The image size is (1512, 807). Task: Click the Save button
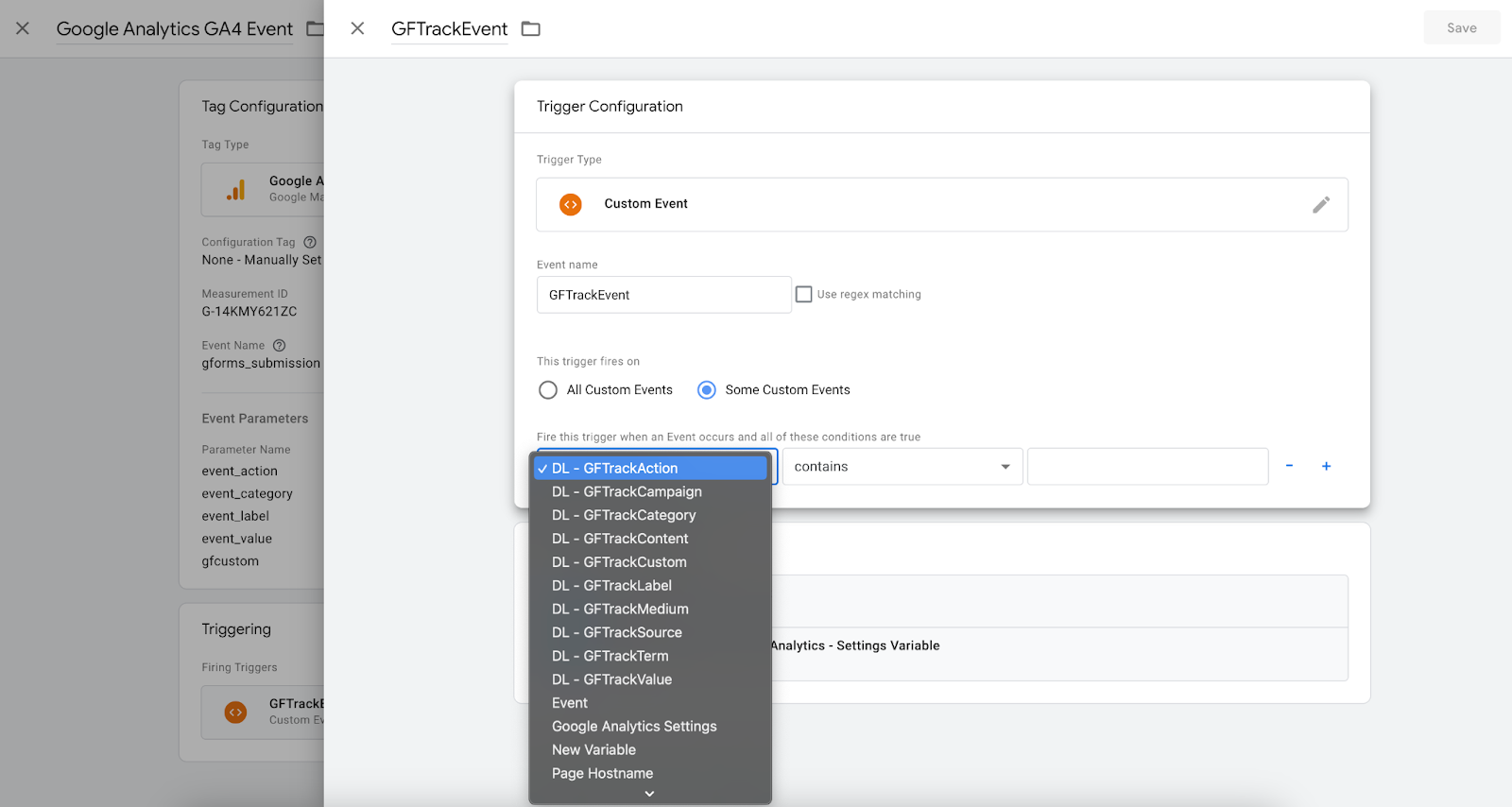[1462, 28]
